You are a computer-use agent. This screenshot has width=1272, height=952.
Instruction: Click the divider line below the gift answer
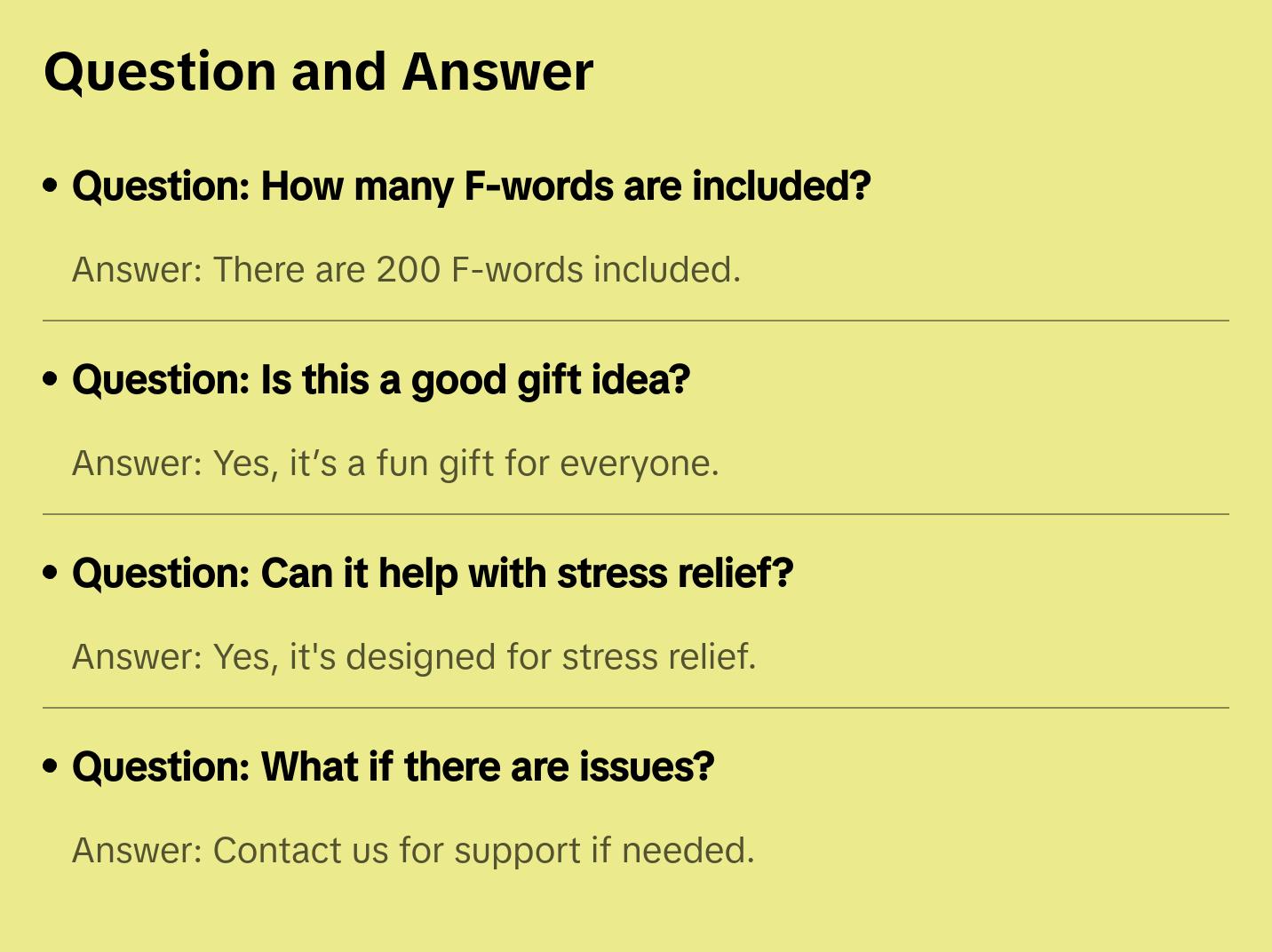coord(636,514)
